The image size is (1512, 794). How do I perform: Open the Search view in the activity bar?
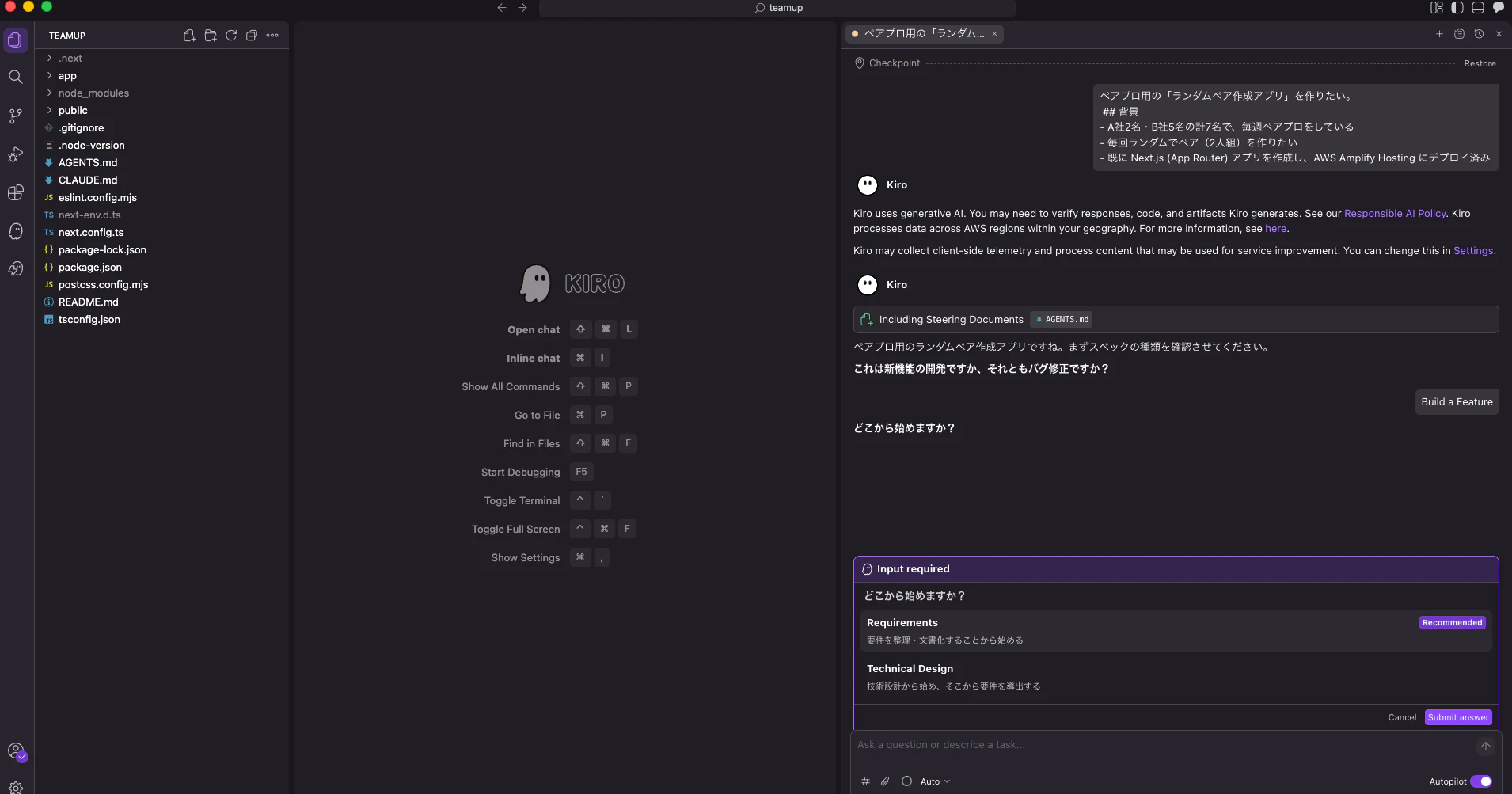[16, 77]
